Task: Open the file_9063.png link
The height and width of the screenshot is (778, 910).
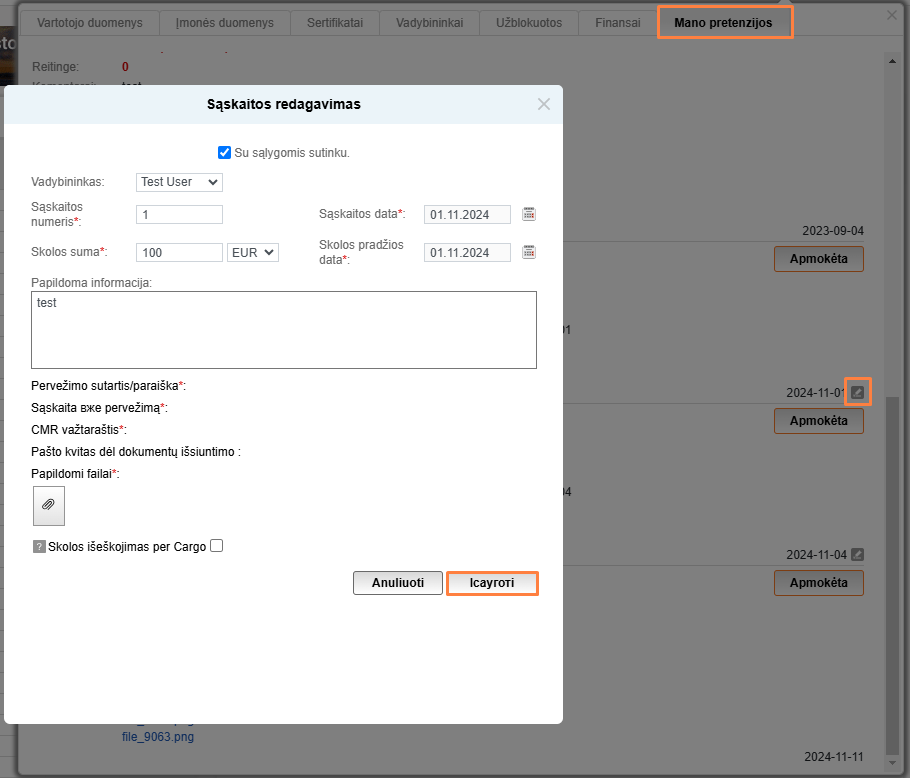Action: (x=158, y=737)
